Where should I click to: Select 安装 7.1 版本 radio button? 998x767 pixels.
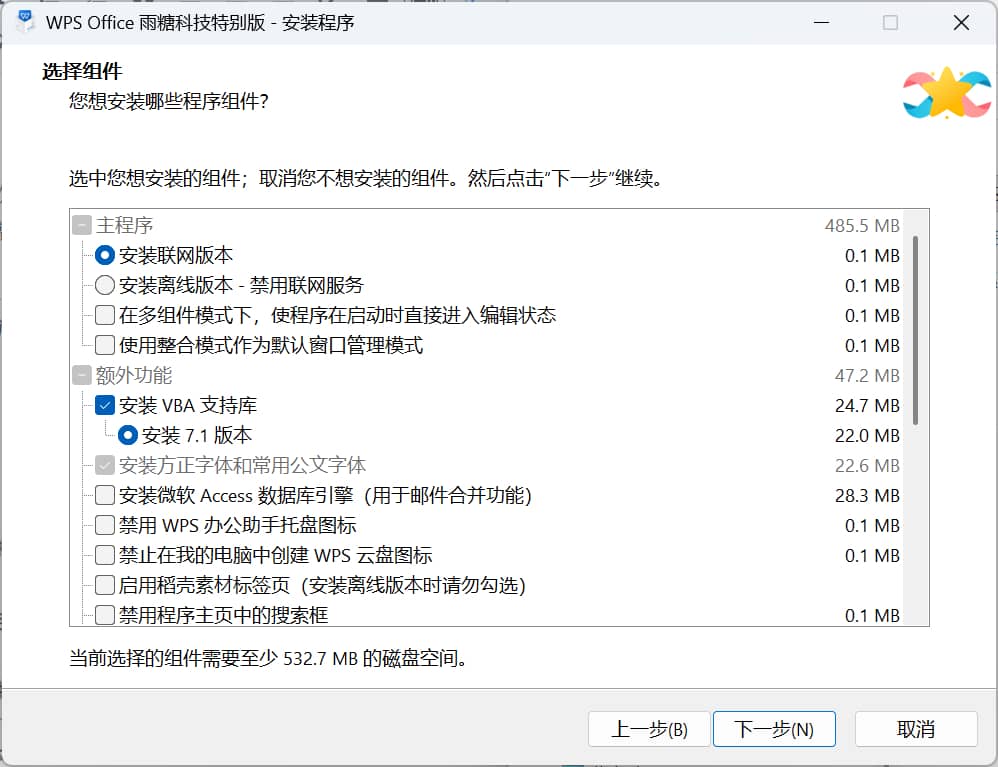[x=127, y=435]
